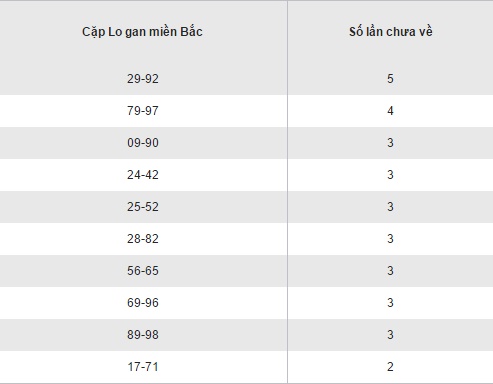Click the 'Số lần chưa về' column header
Screen dimensions: 493x384
(391, 32)
